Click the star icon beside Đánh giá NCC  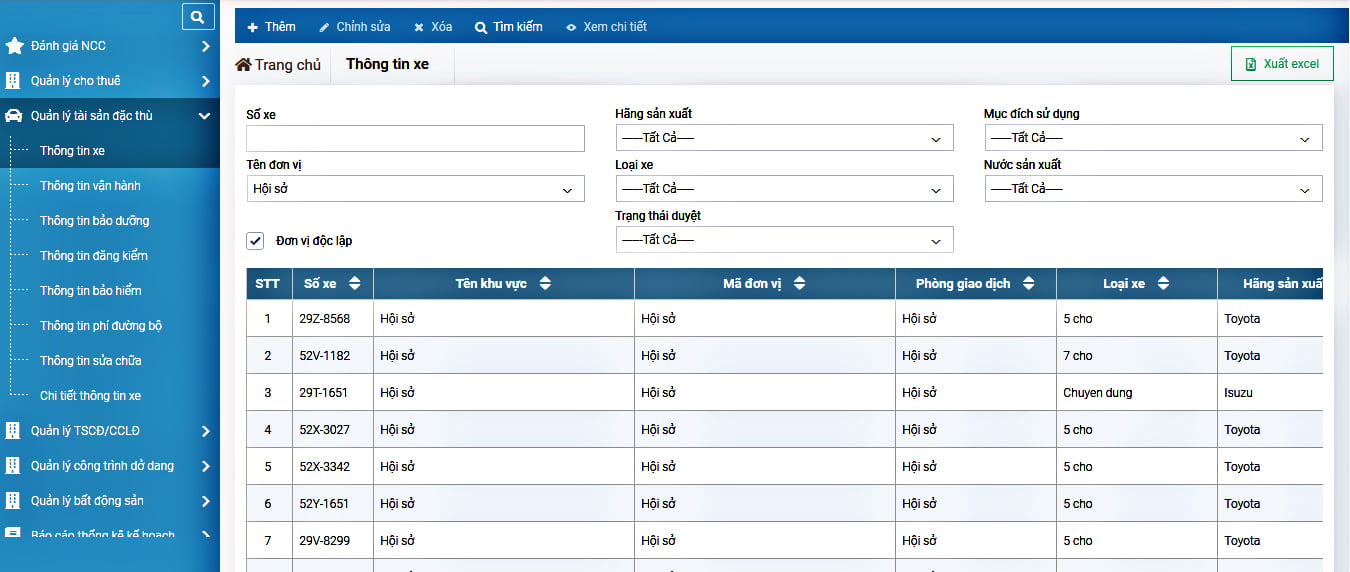pyautogui.click(x=14, y=46)
